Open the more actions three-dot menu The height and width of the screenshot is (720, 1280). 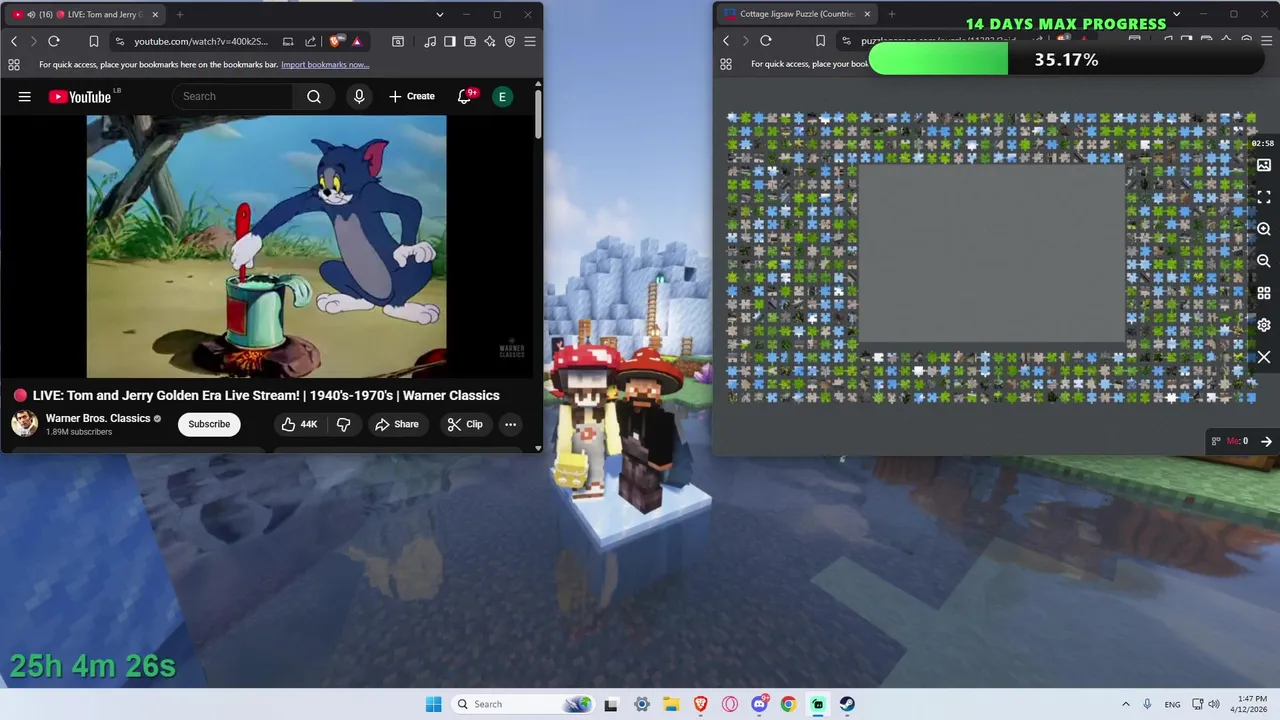(x=510, y=424)
